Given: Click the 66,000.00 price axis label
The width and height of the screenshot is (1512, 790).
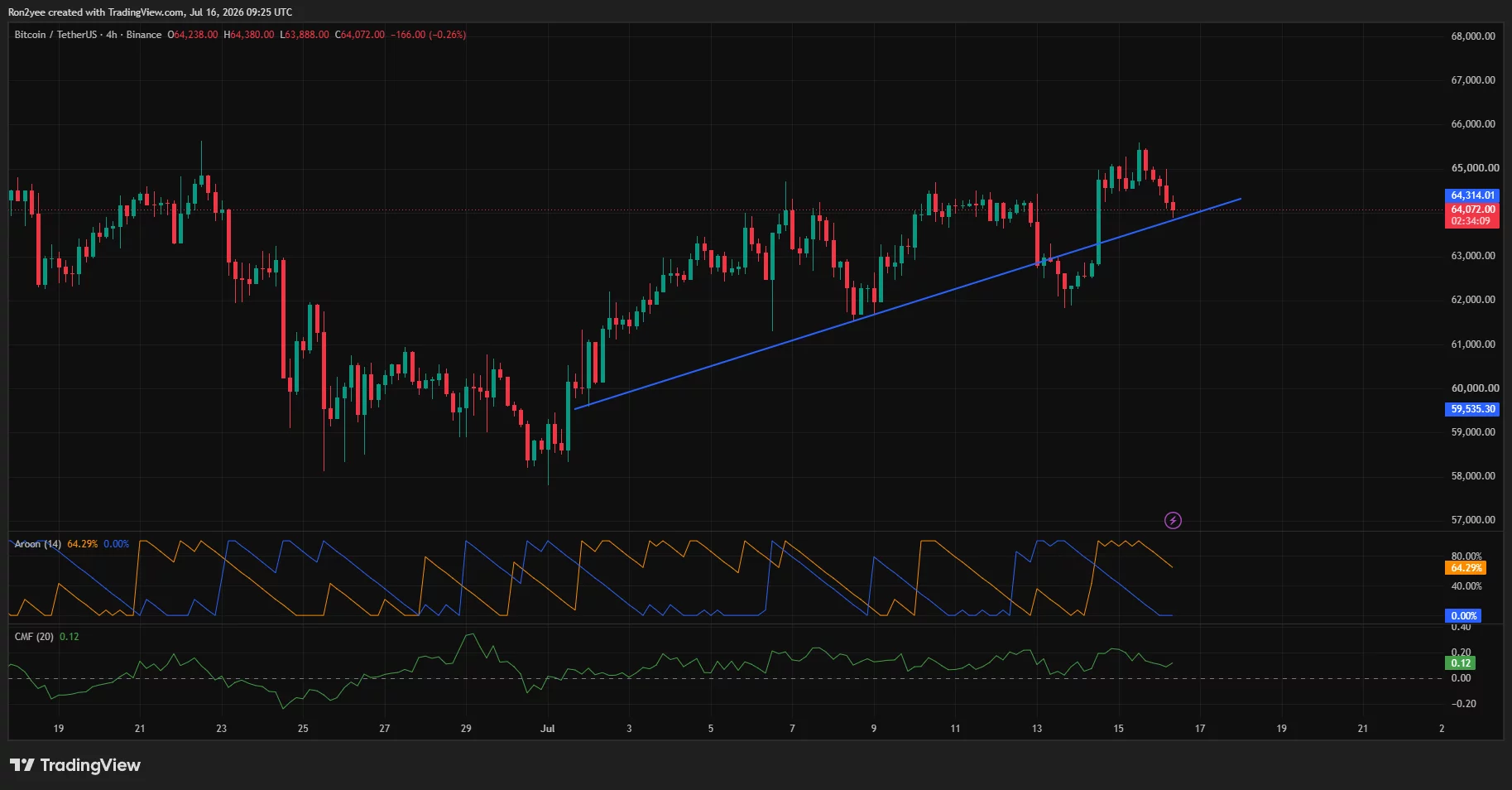Looking at the screenshot, I should coord(1473,124).
